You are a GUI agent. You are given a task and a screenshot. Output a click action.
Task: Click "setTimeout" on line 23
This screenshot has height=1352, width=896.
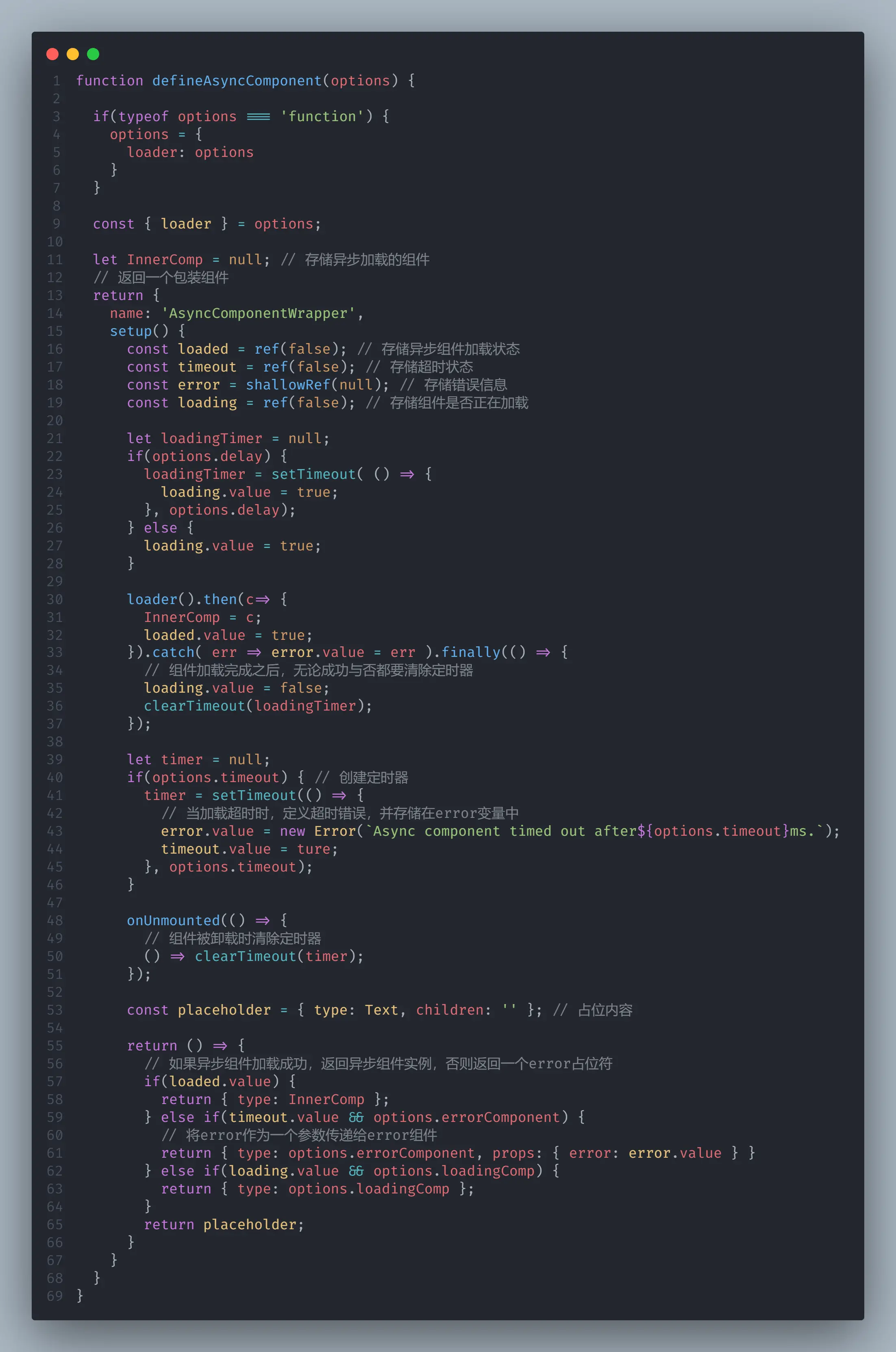313,474
